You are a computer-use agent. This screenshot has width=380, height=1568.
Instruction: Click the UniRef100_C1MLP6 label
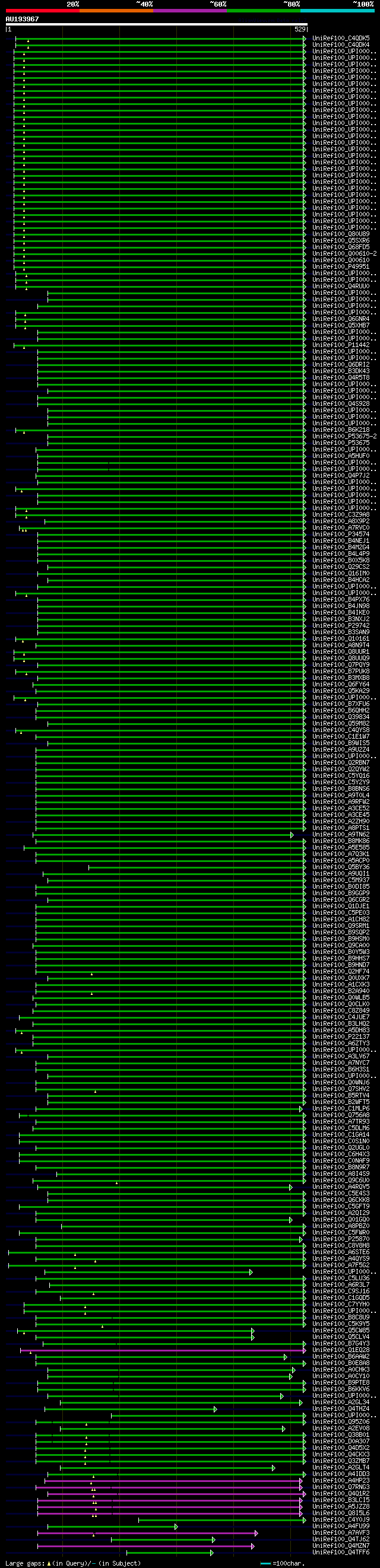point(341,1108)
